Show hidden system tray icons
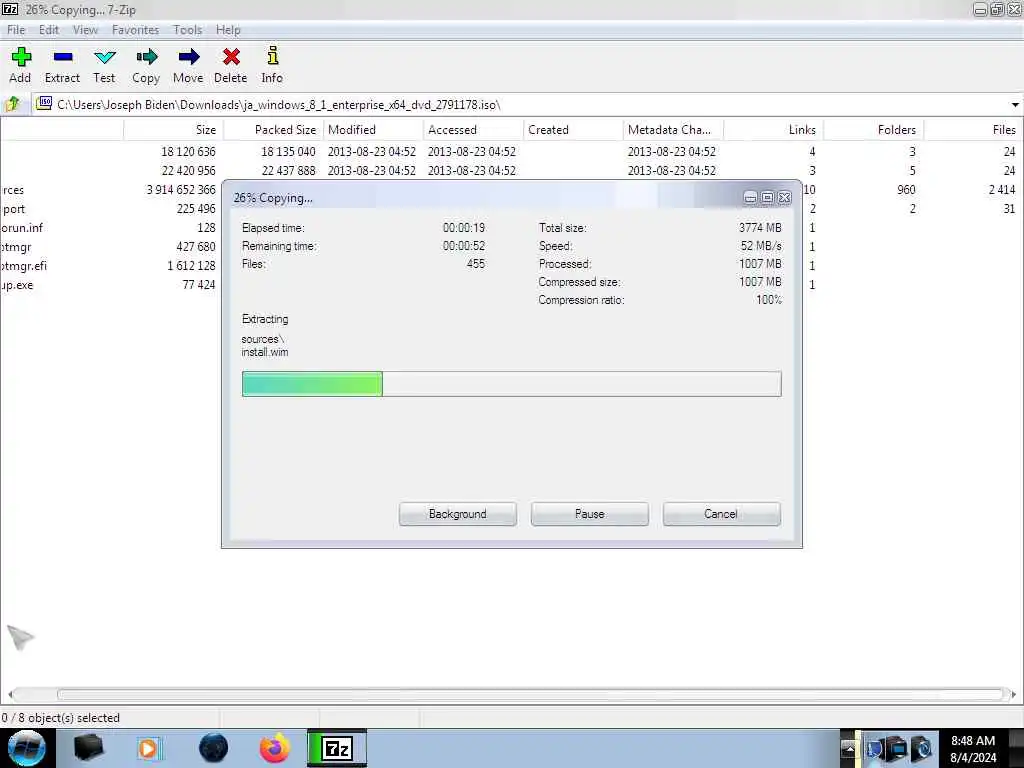Image resolution: width=1024 pixels, height=768 pixels. point(848,748)
